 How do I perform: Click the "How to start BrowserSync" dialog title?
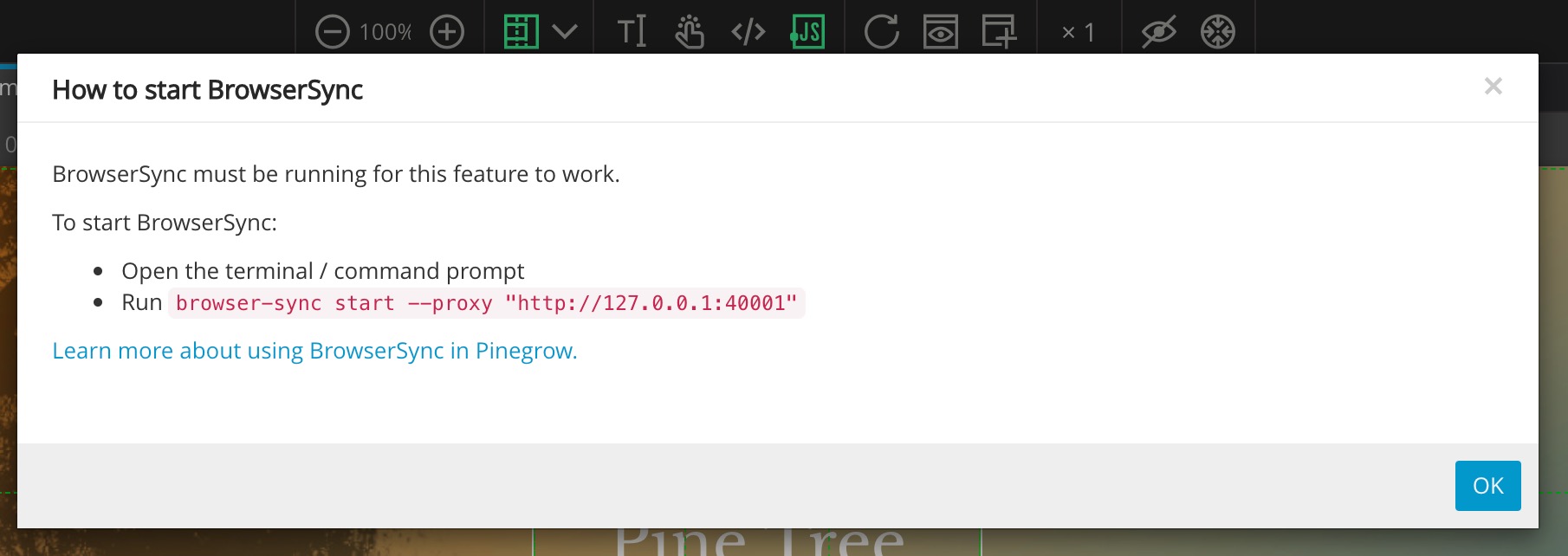tap(207, 90)
